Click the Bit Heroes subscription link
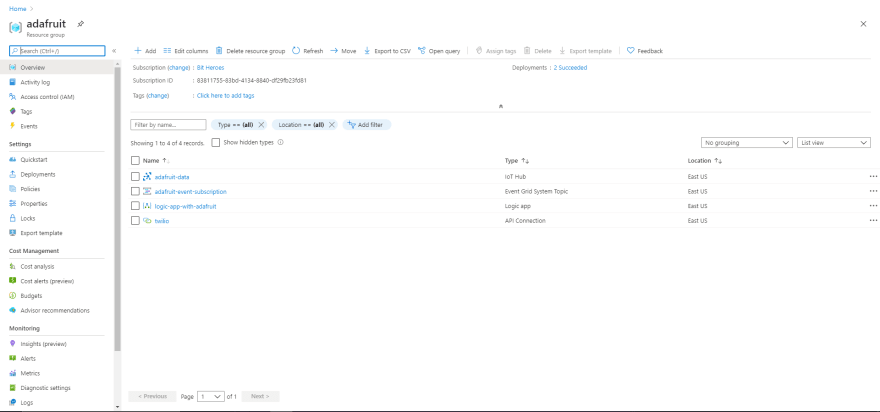880x412 pixels. coord(210,67)
